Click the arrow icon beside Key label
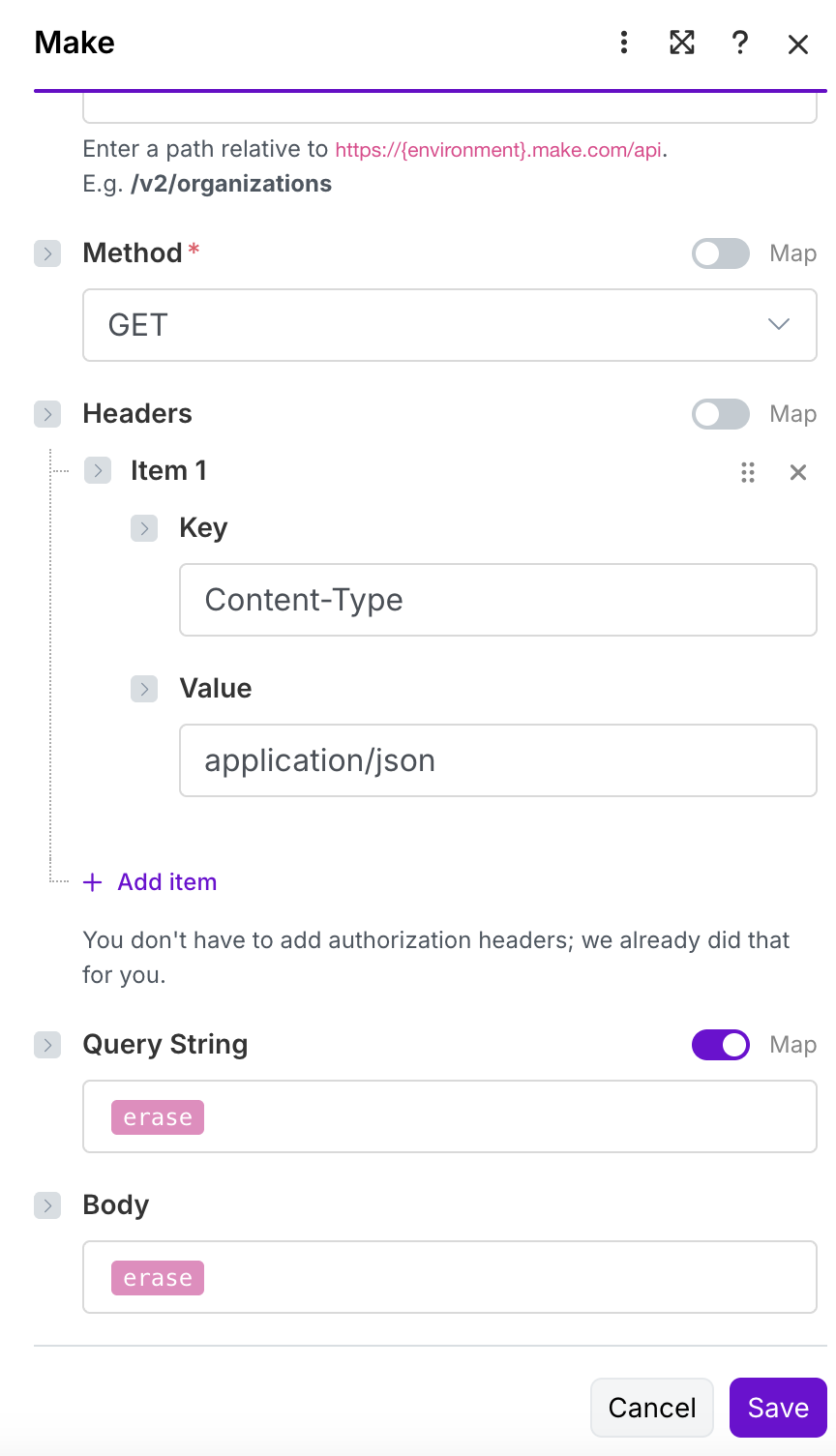This screenshot has width=836, height=1456. coord(144,528)
